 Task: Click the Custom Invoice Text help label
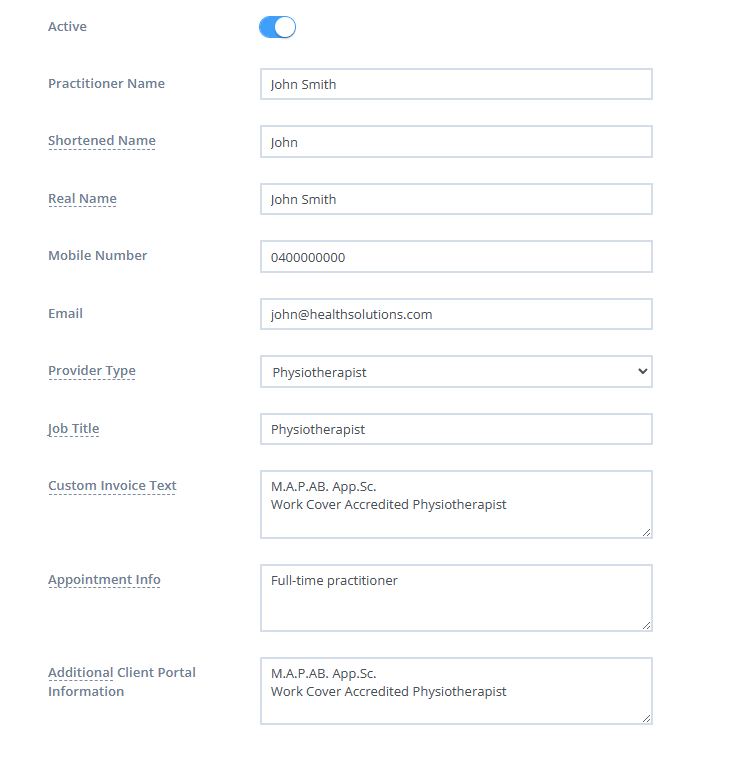click(x=112, y=486)
